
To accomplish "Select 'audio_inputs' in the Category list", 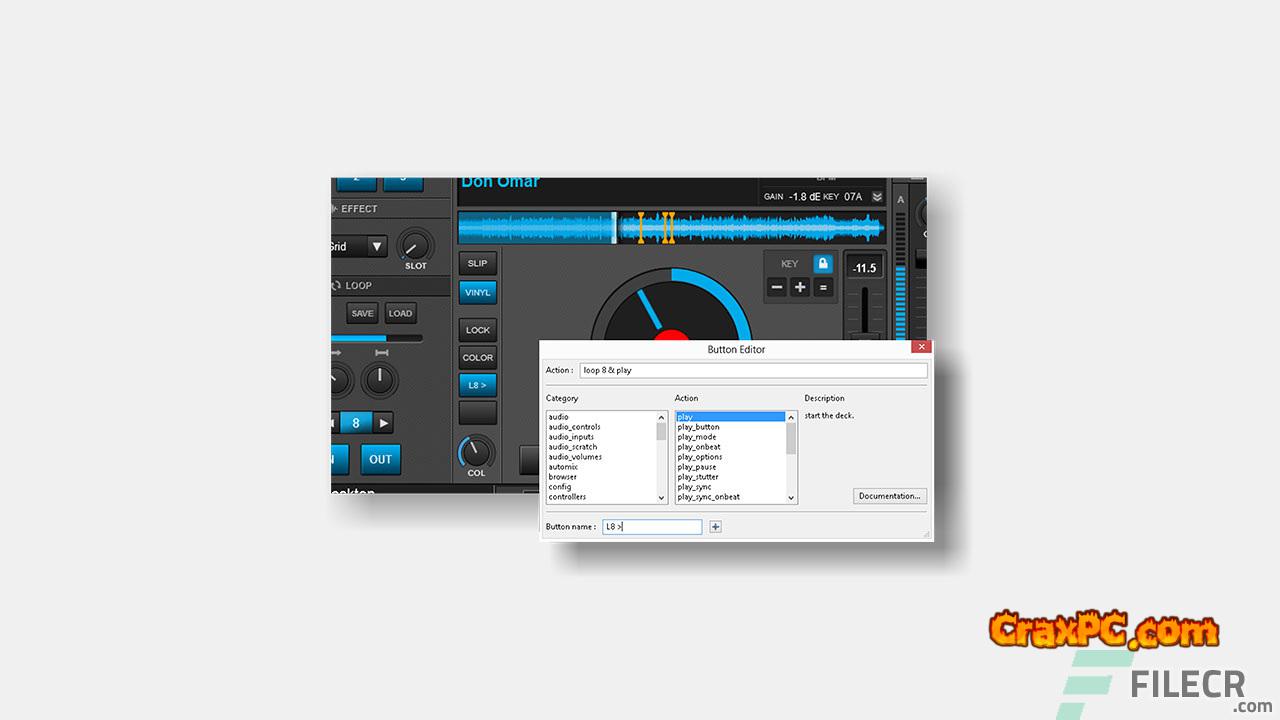I will coord(571,437).
